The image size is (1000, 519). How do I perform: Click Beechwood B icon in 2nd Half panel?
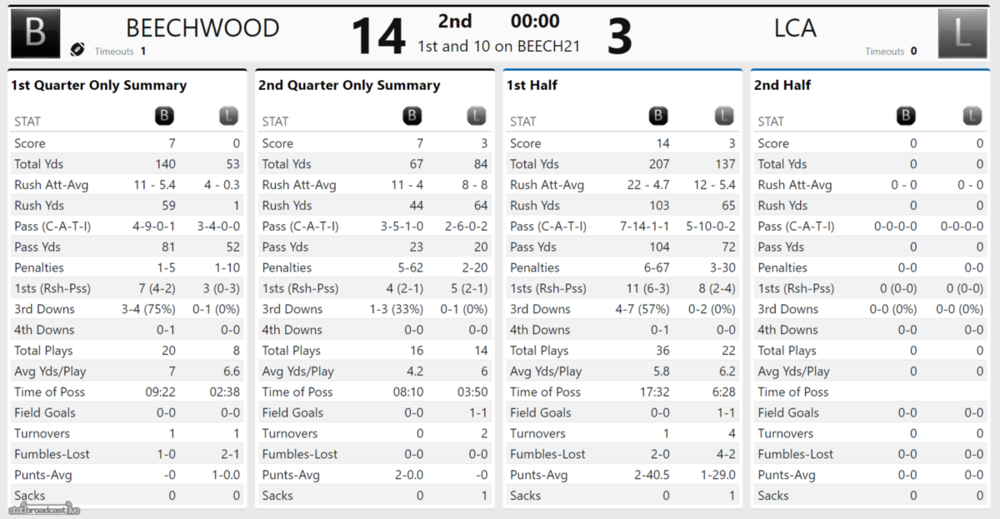906,116
